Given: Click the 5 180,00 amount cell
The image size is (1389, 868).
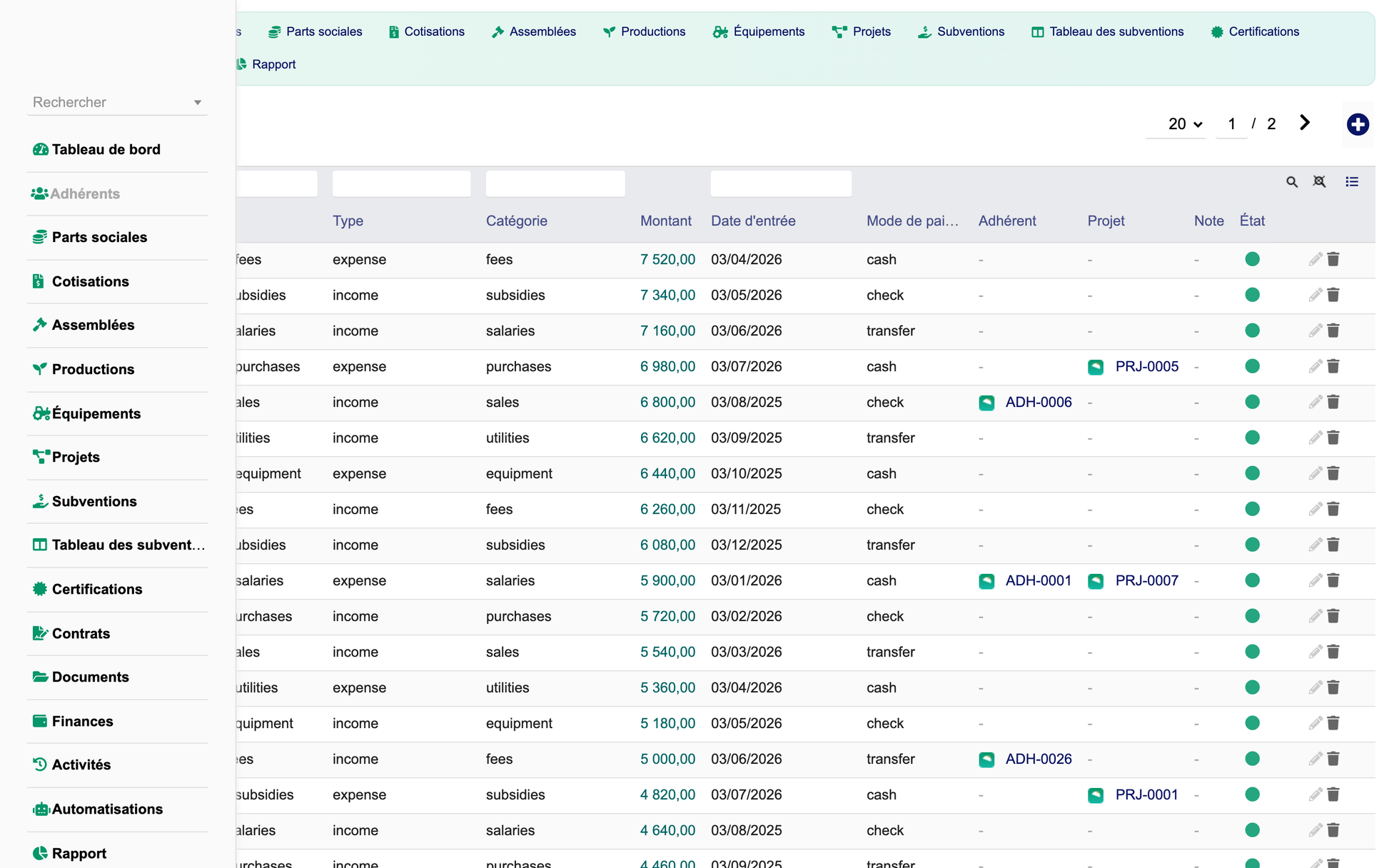Looking at the screenshot, I should [667, 723].
